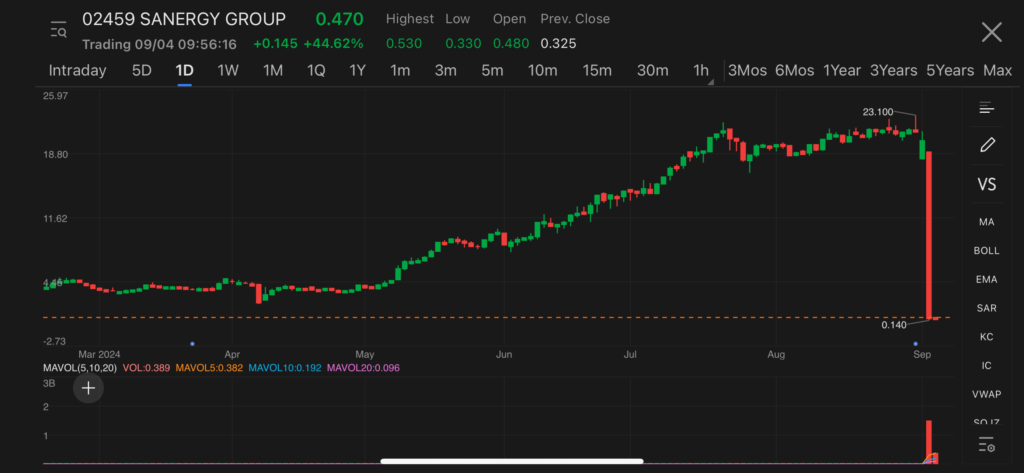1024x473 pixels.
Task: Close the chart with the X icon
Action: pyautogui.click(x=991, y=32)
